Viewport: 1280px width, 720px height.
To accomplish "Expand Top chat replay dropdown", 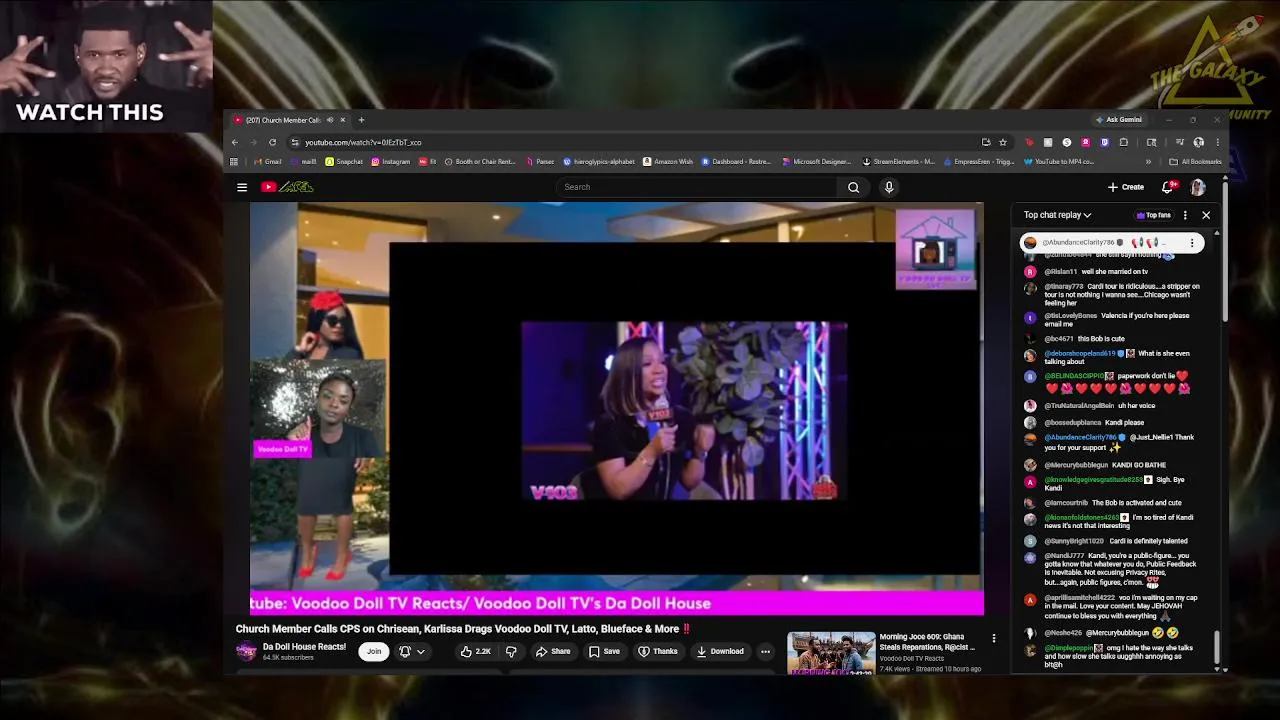I will point(1057,215).
